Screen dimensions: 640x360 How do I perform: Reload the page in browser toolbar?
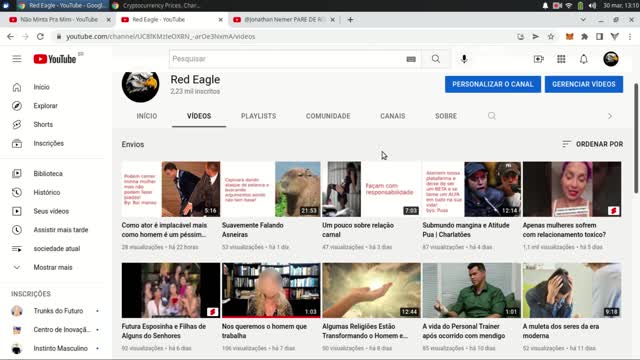tap(40, 36)
